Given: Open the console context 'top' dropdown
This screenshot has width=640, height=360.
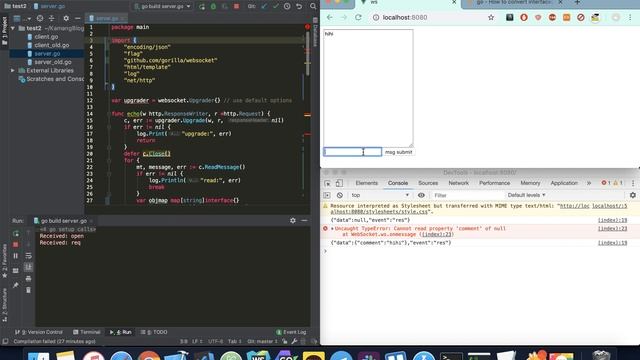Looking at the screenshot, I should pos(380,196).
